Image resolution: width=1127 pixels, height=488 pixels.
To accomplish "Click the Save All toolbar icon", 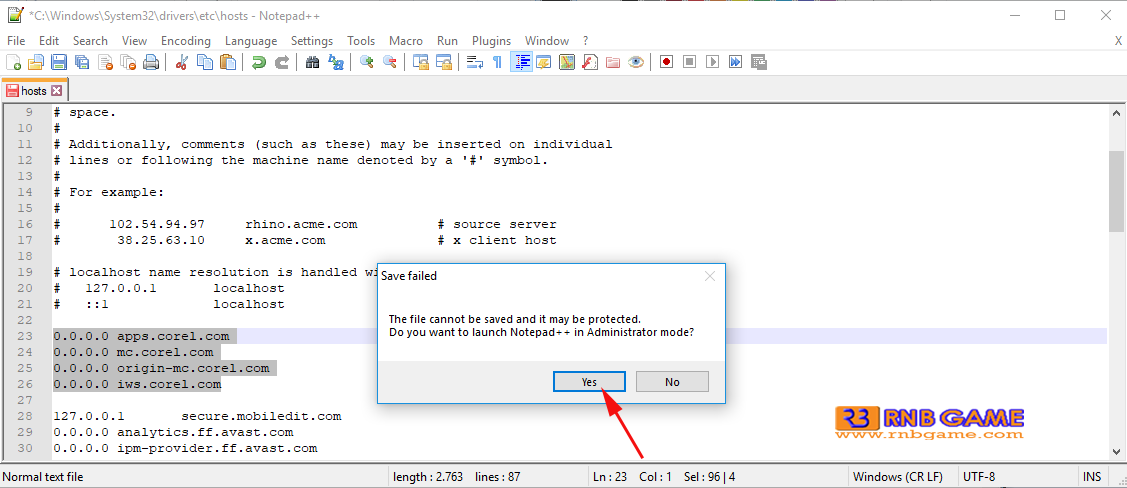I will pos(82,63).
